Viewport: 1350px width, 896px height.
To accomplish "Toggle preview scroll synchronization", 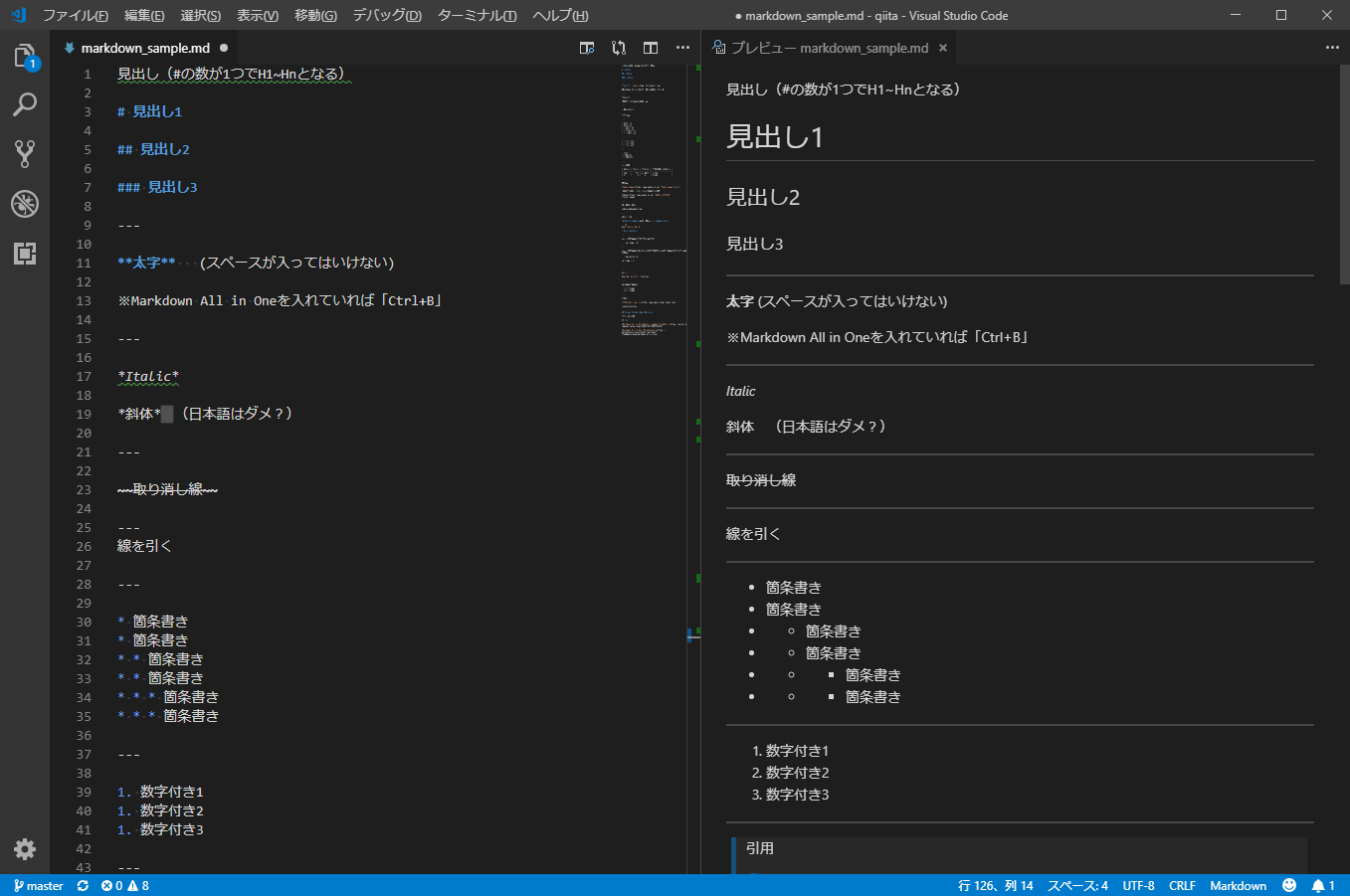I will point(618,47).
